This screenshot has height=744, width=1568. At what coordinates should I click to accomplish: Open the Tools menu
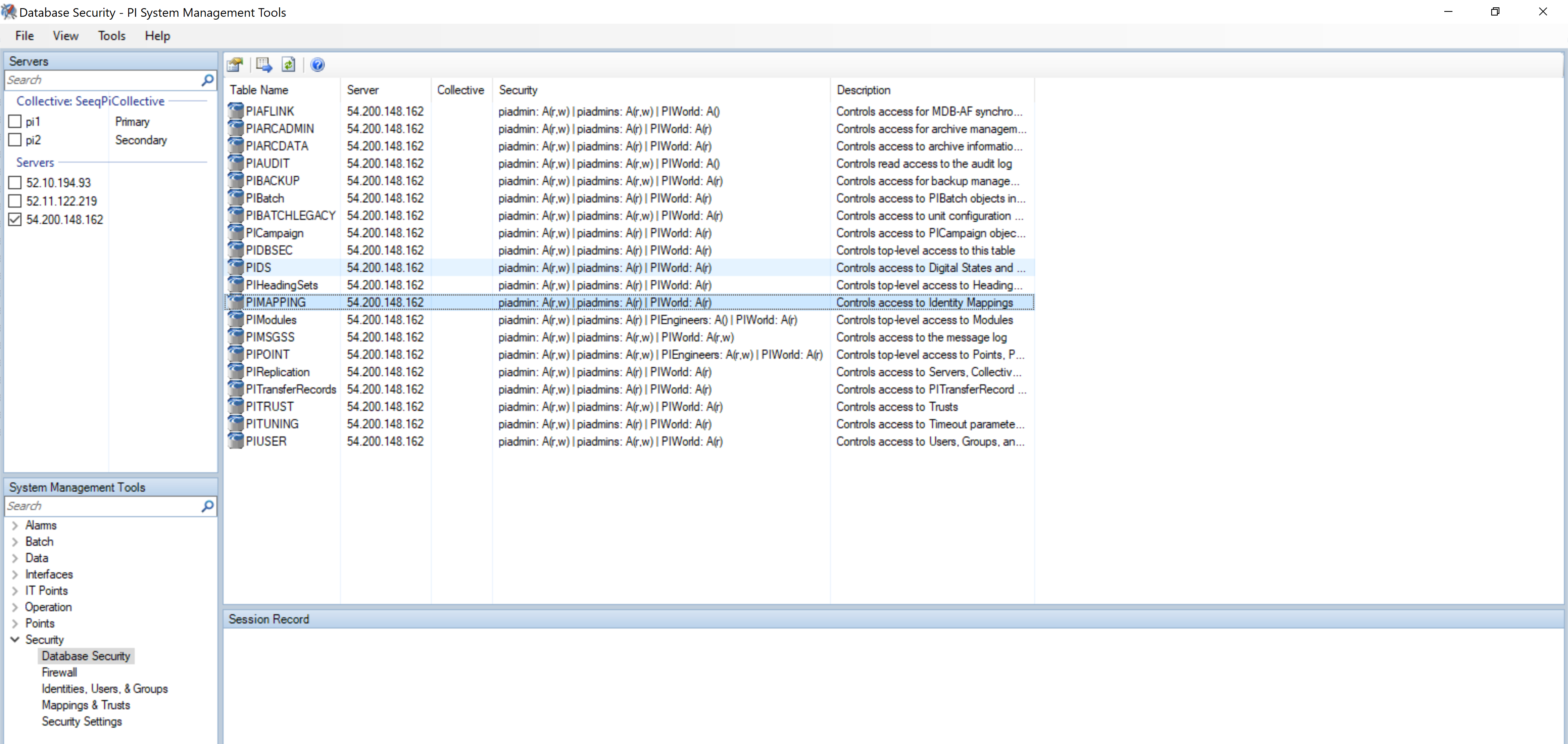[111, 36]
